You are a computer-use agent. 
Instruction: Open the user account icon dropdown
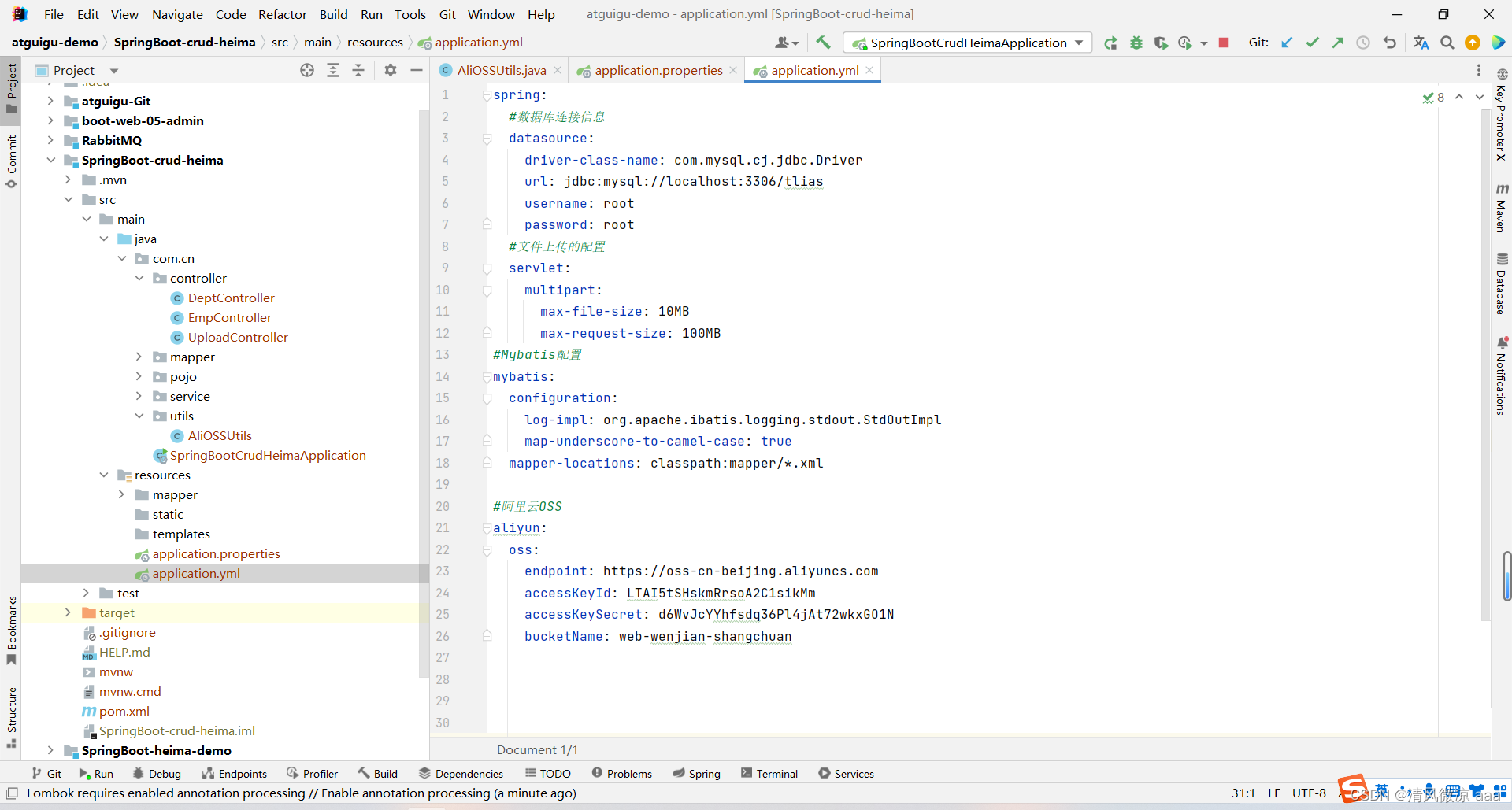coord(787,43)
